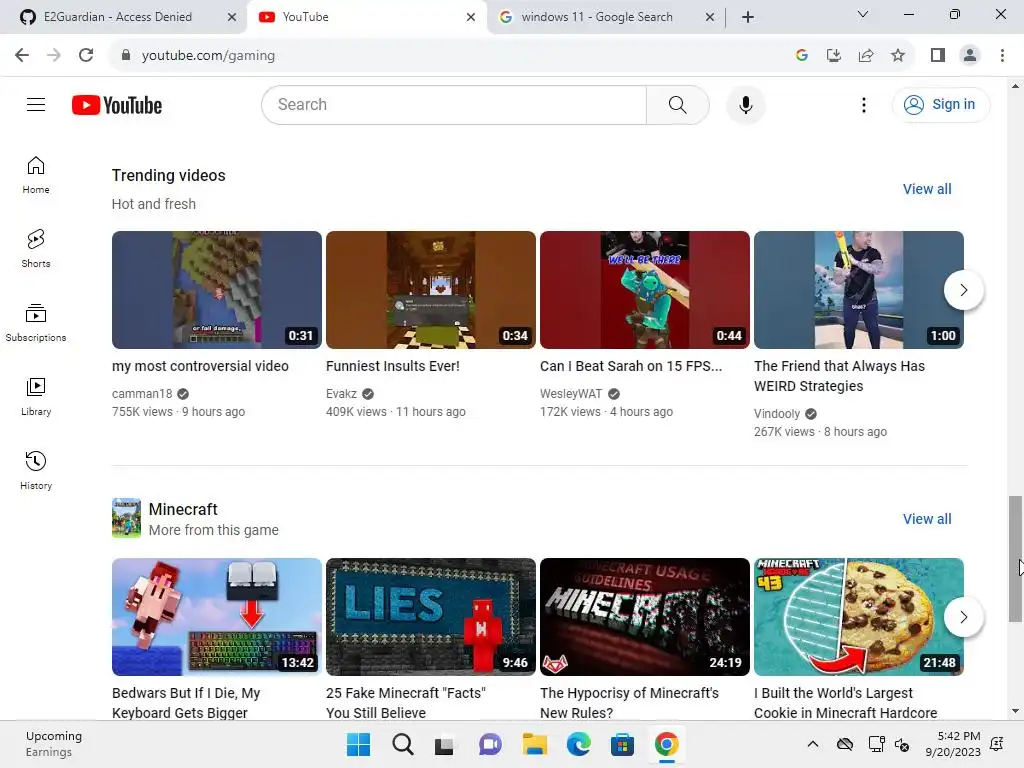Open Hypocrisy of Minecraft's Rules thumbnail
The width and height of the screenshot is (1024, 768).
tap(645, 616)
